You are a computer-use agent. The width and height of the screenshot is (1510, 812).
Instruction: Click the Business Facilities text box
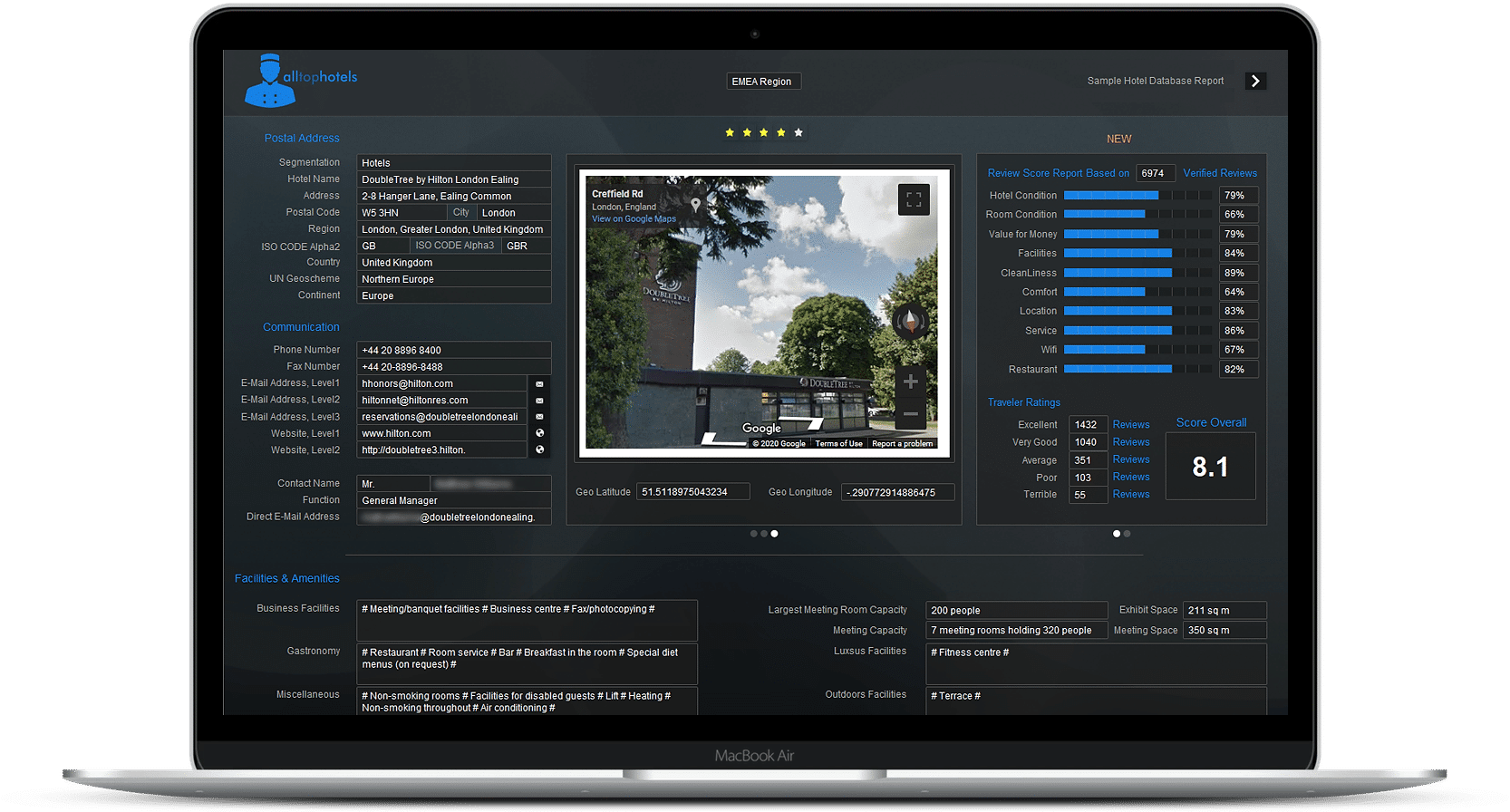(528, 620)
